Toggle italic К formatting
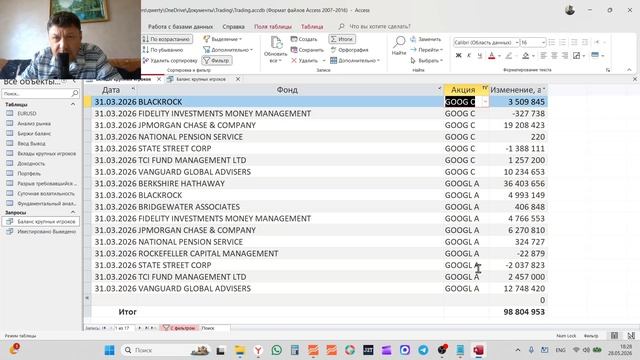640x360 pixels. coord(469,56)
